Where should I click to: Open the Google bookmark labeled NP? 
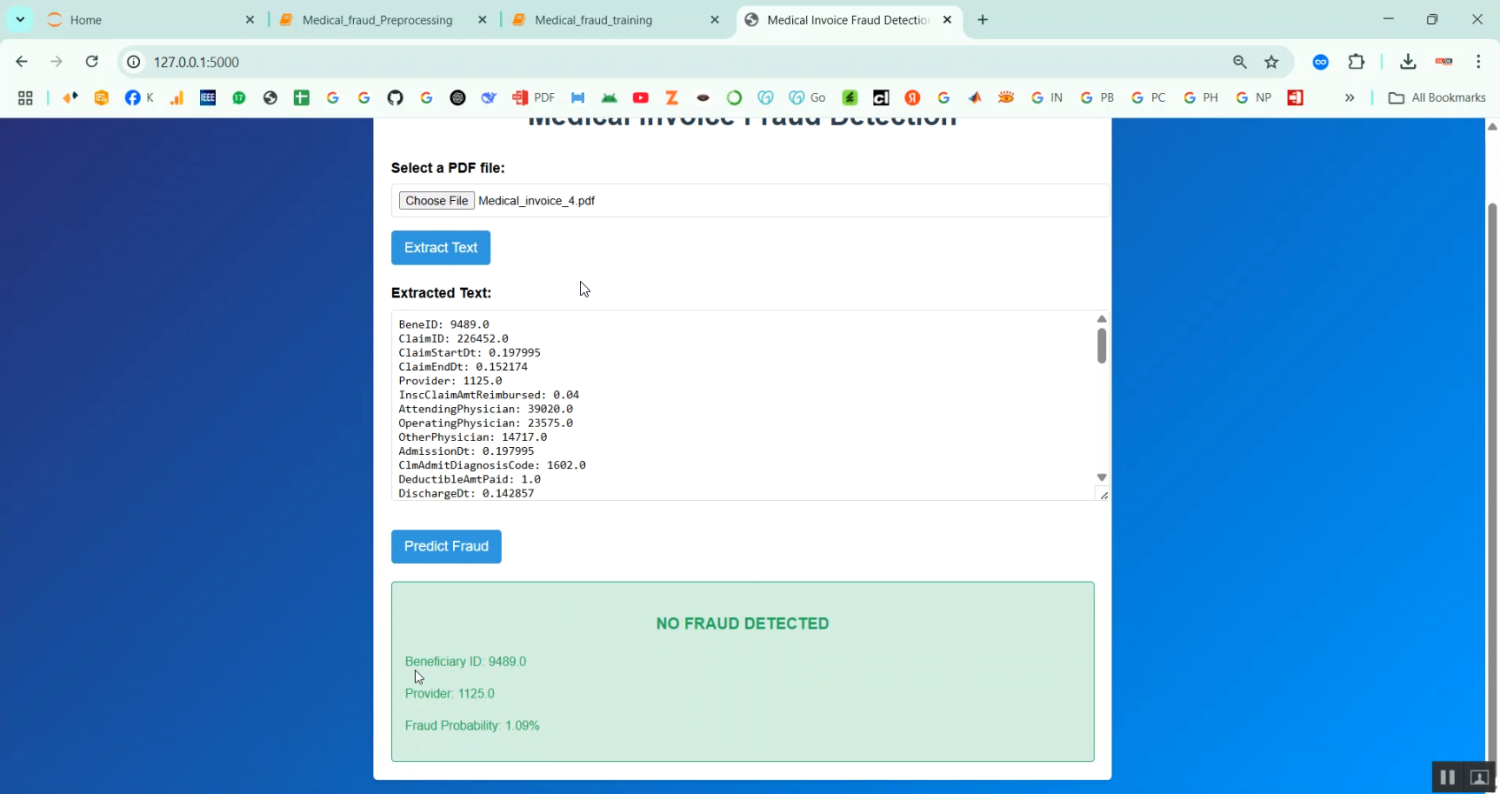[x=1253, y=98]
